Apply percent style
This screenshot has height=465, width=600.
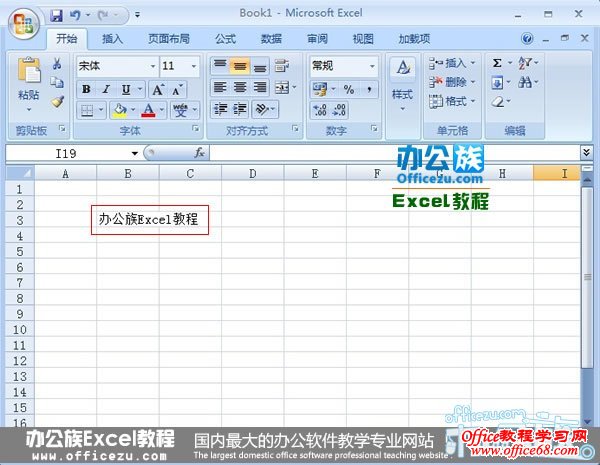(x=349, y=90)
